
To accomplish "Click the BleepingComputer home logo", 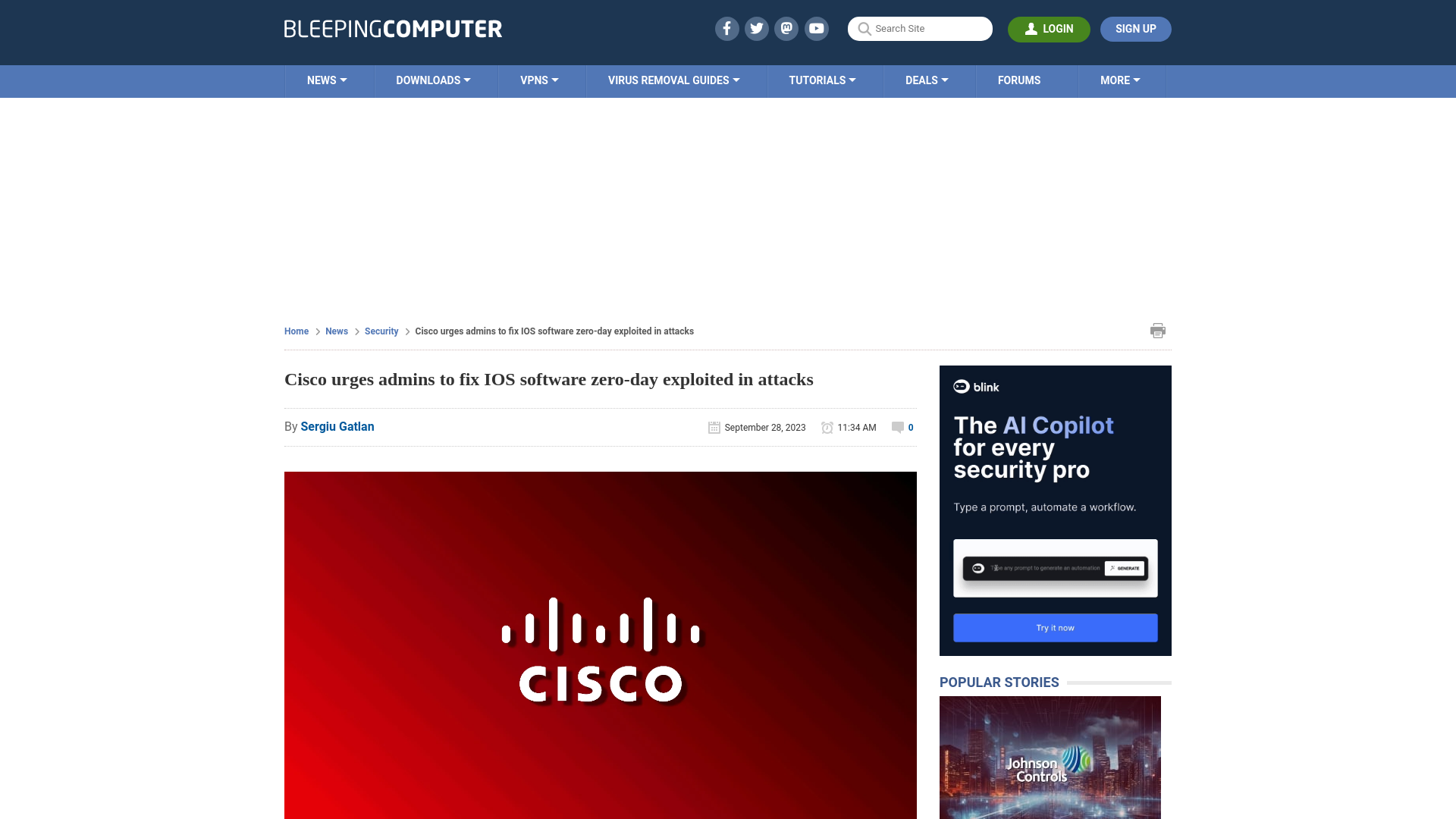I will tap(392, 28).
